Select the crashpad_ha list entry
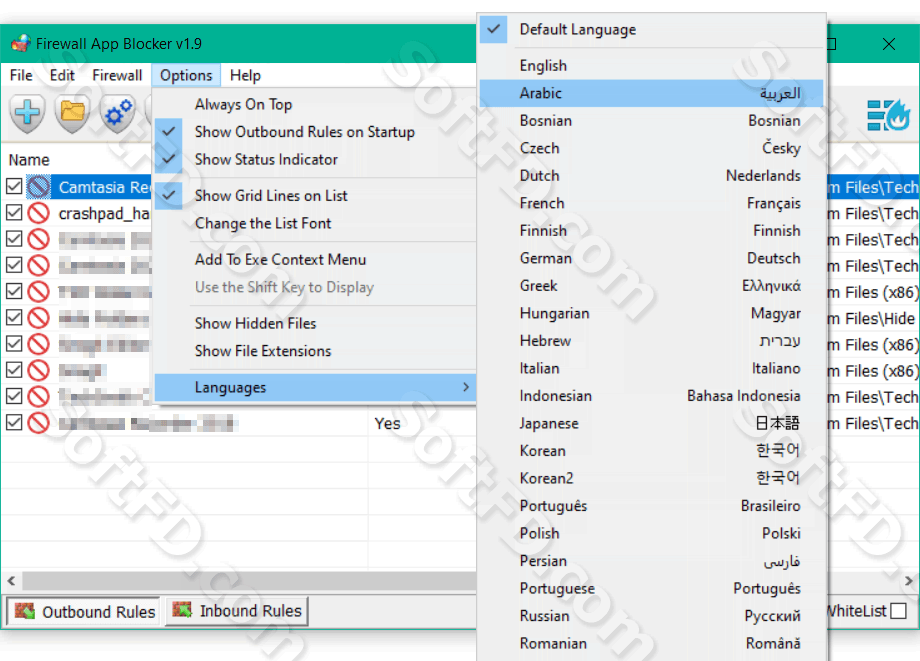Viewport: 920px width, 661px height. [104, 213]
